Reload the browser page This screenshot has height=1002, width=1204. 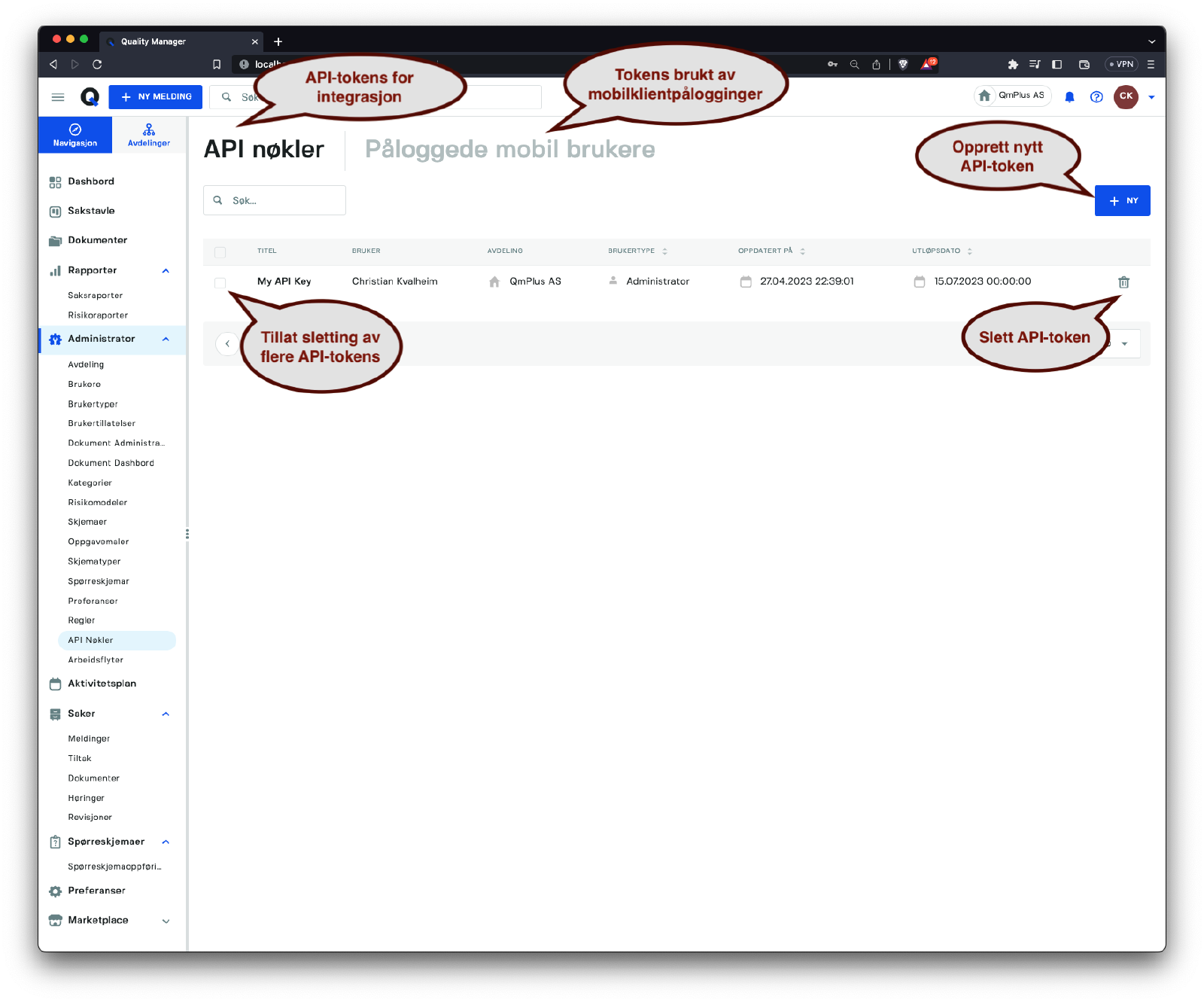97,65
